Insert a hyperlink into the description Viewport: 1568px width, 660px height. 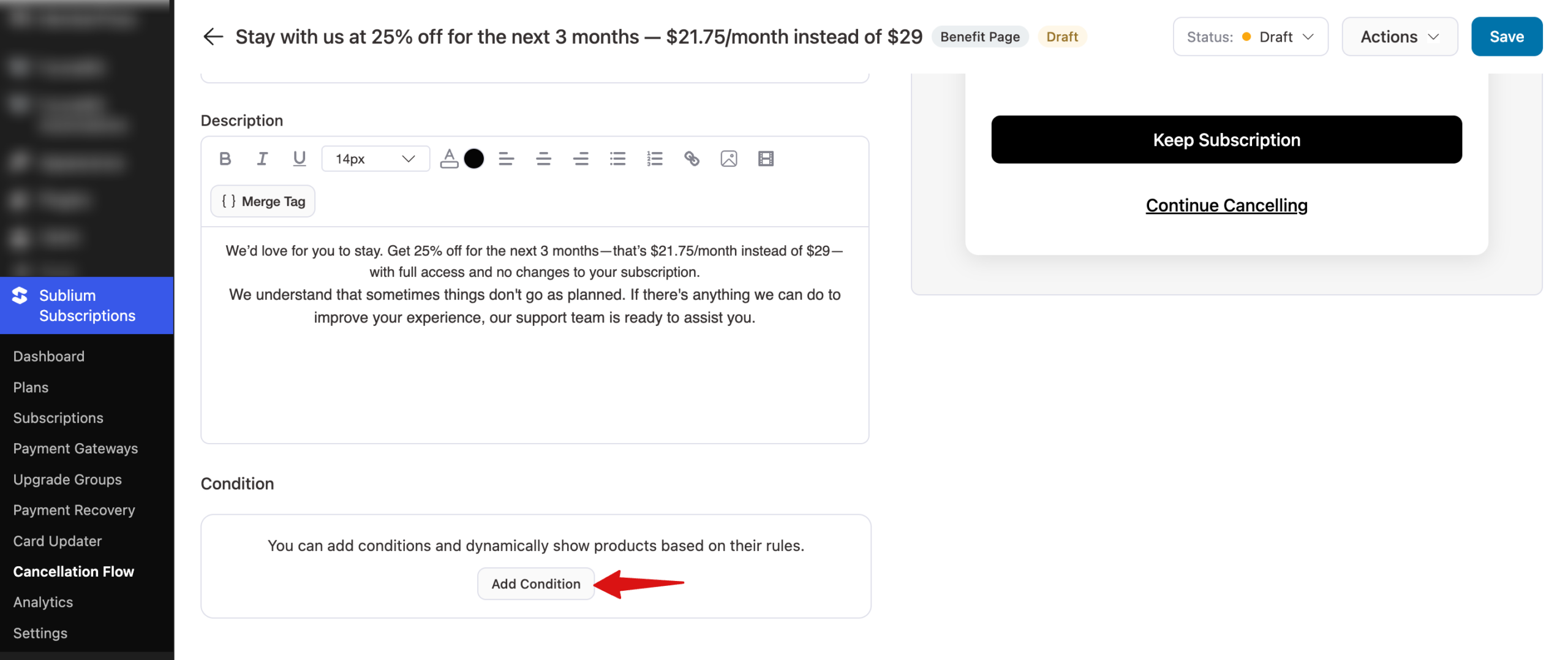692,158
